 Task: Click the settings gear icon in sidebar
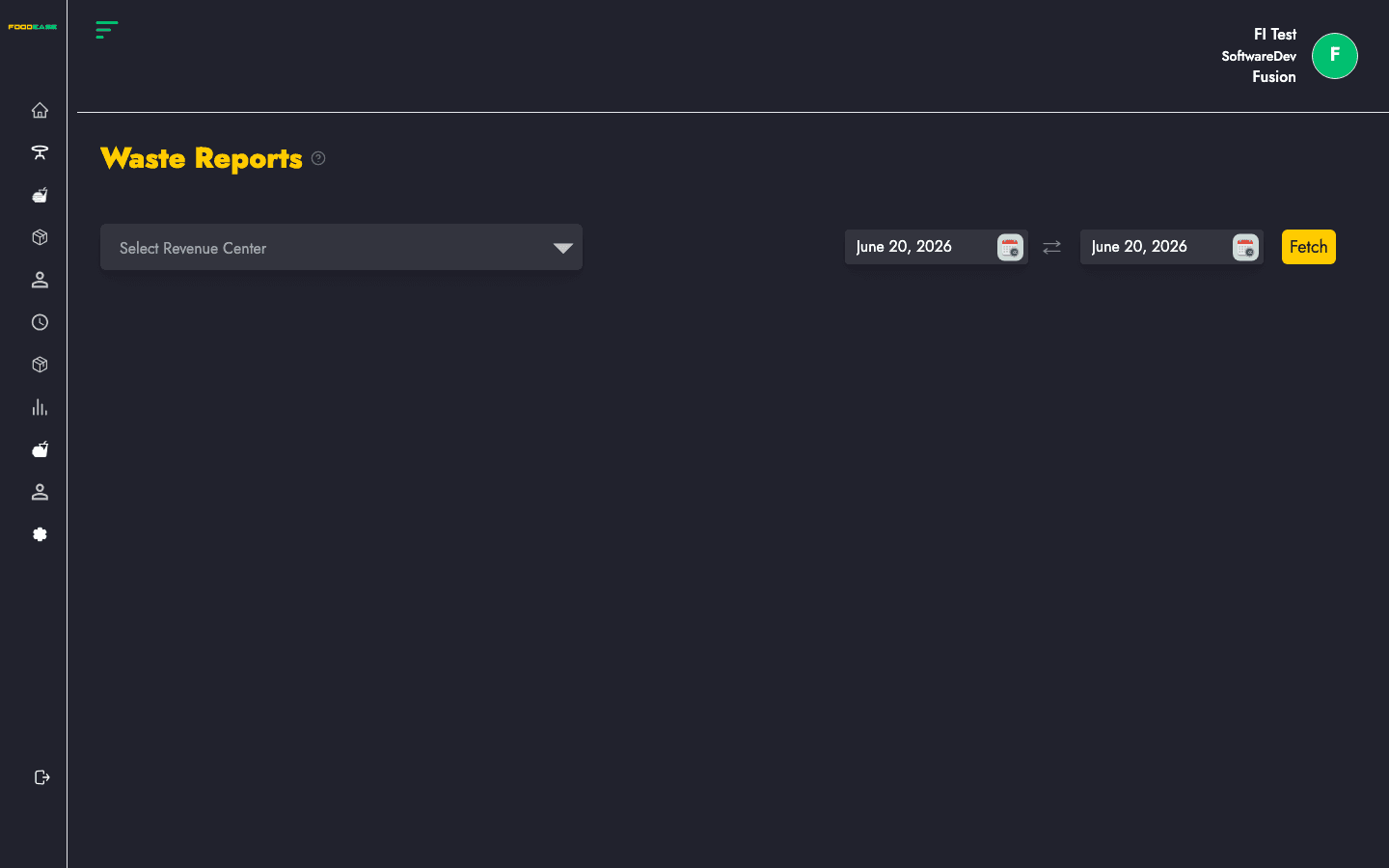(x=40, y=534)
